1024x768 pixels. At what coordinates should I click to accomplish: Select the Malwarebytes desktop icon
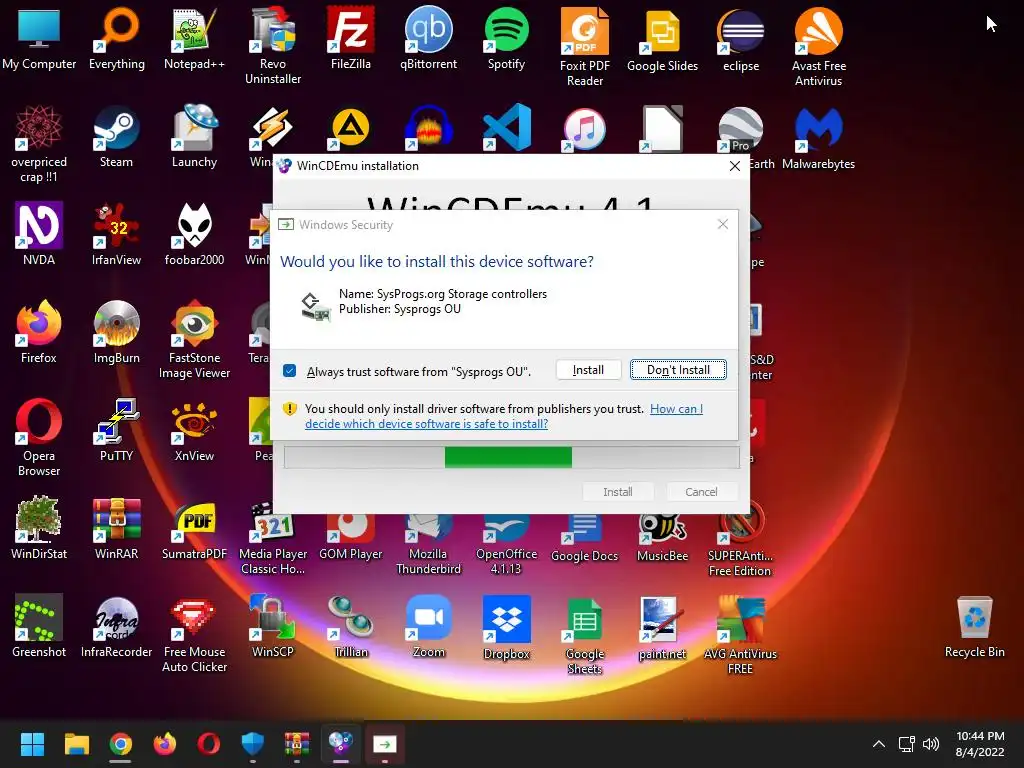(x=818, y=139)
